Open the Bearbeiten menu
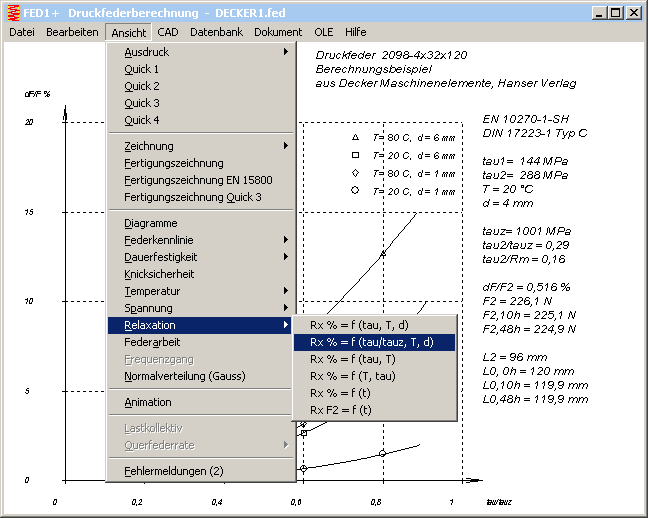The height and width of the screenshot is (518, 648). (72, 32)
